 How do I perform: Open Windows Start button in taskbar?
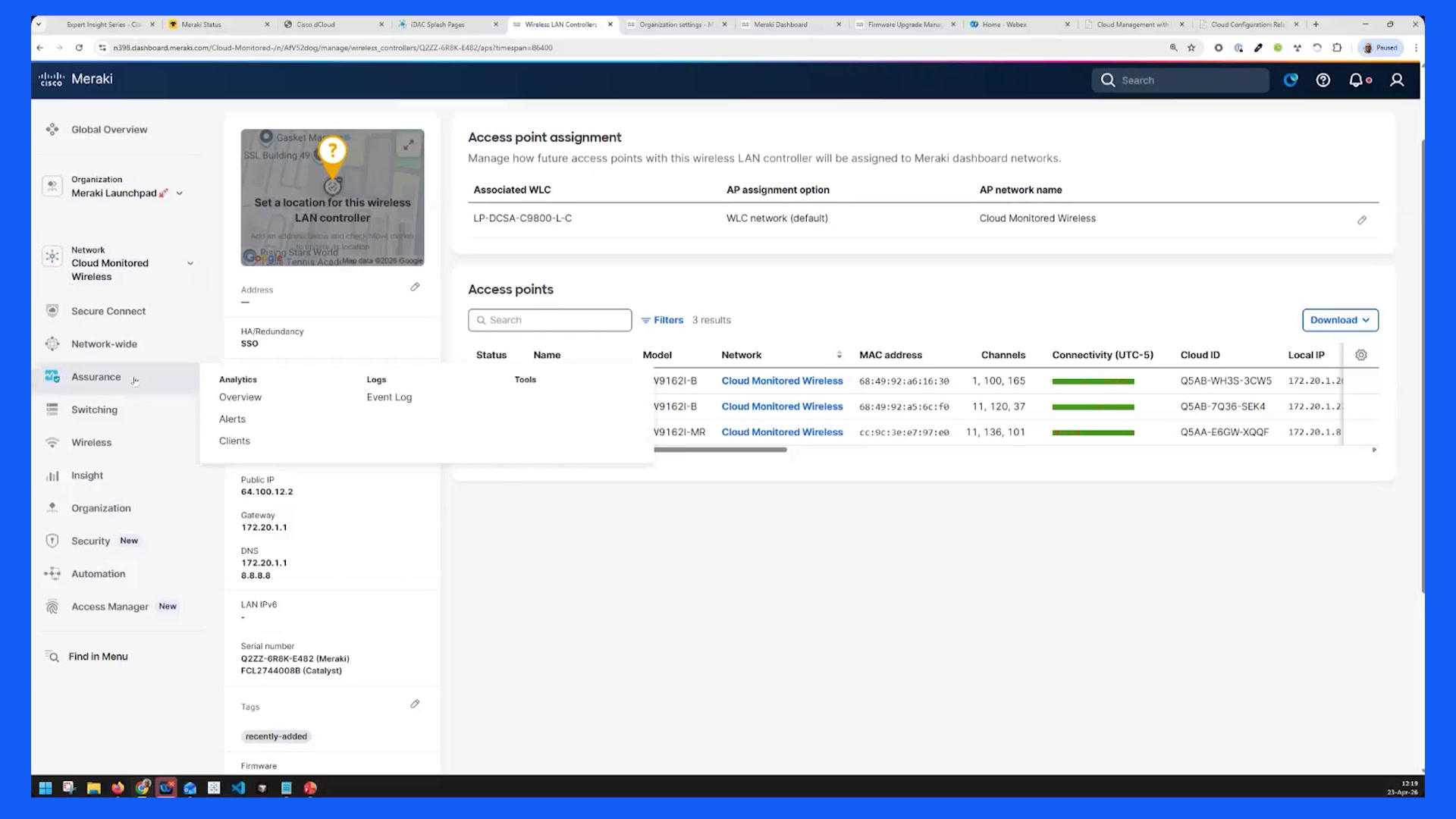tap(45, 788)
